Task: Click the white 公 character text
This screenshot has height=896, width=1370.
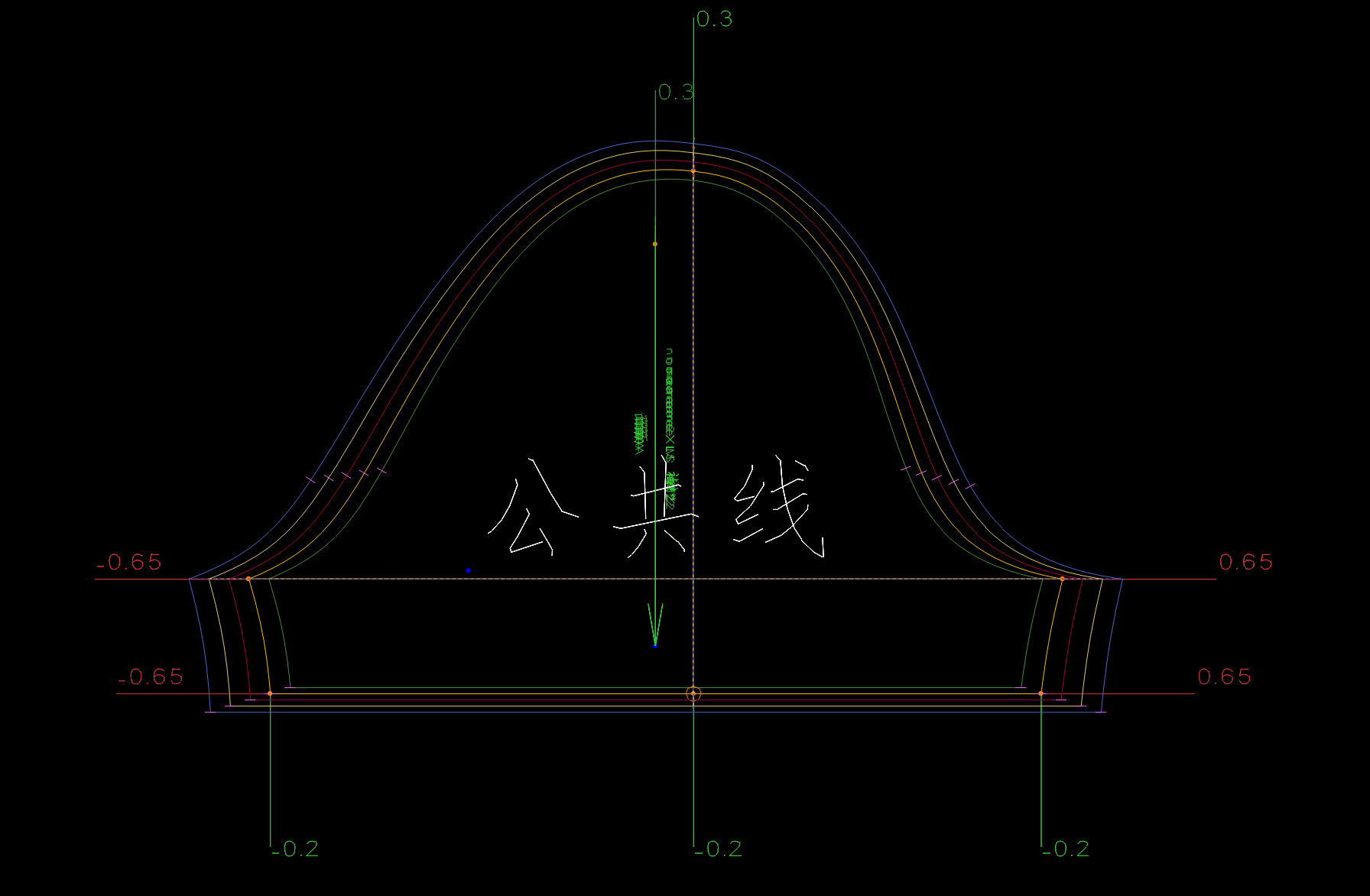Action: point(529,508)
